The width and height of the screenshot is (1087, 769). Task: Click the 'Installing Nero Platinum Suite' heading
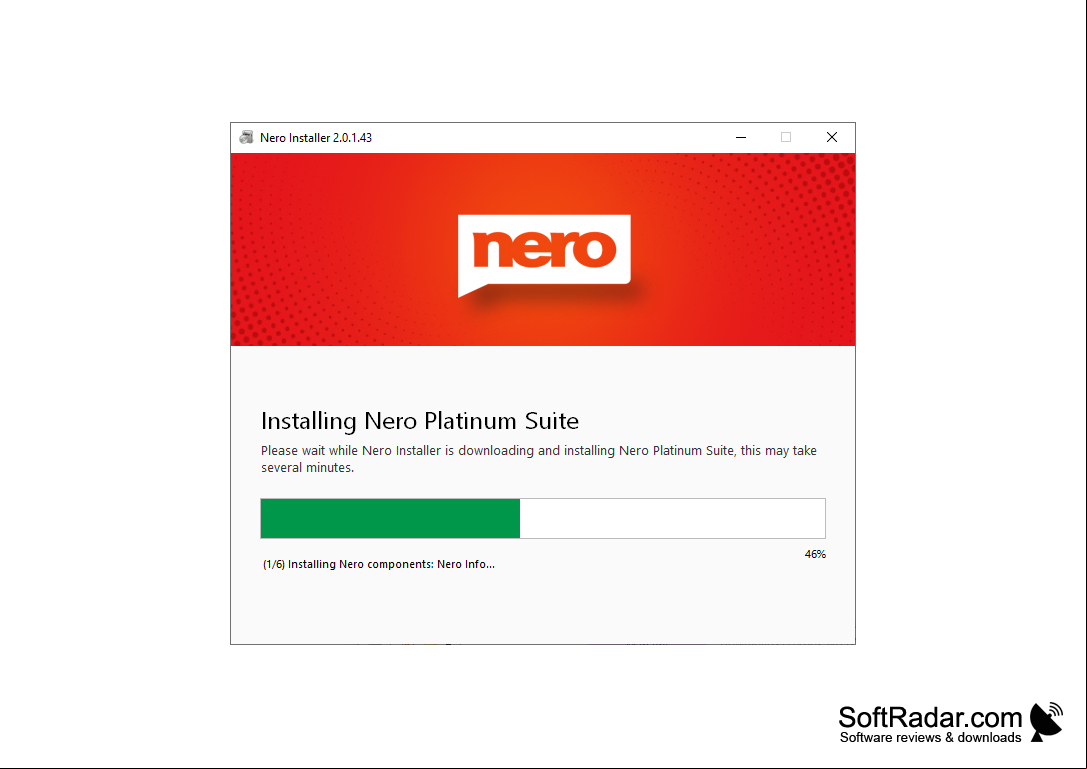tap(420, 421)
